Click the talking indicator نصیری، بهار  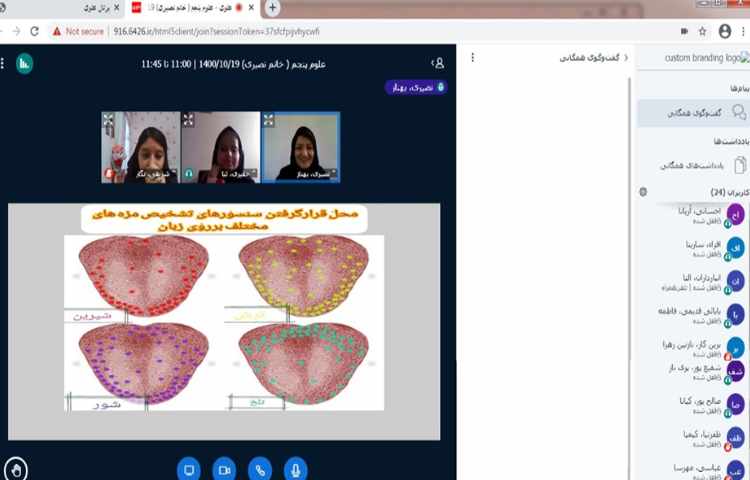(416, 87)
